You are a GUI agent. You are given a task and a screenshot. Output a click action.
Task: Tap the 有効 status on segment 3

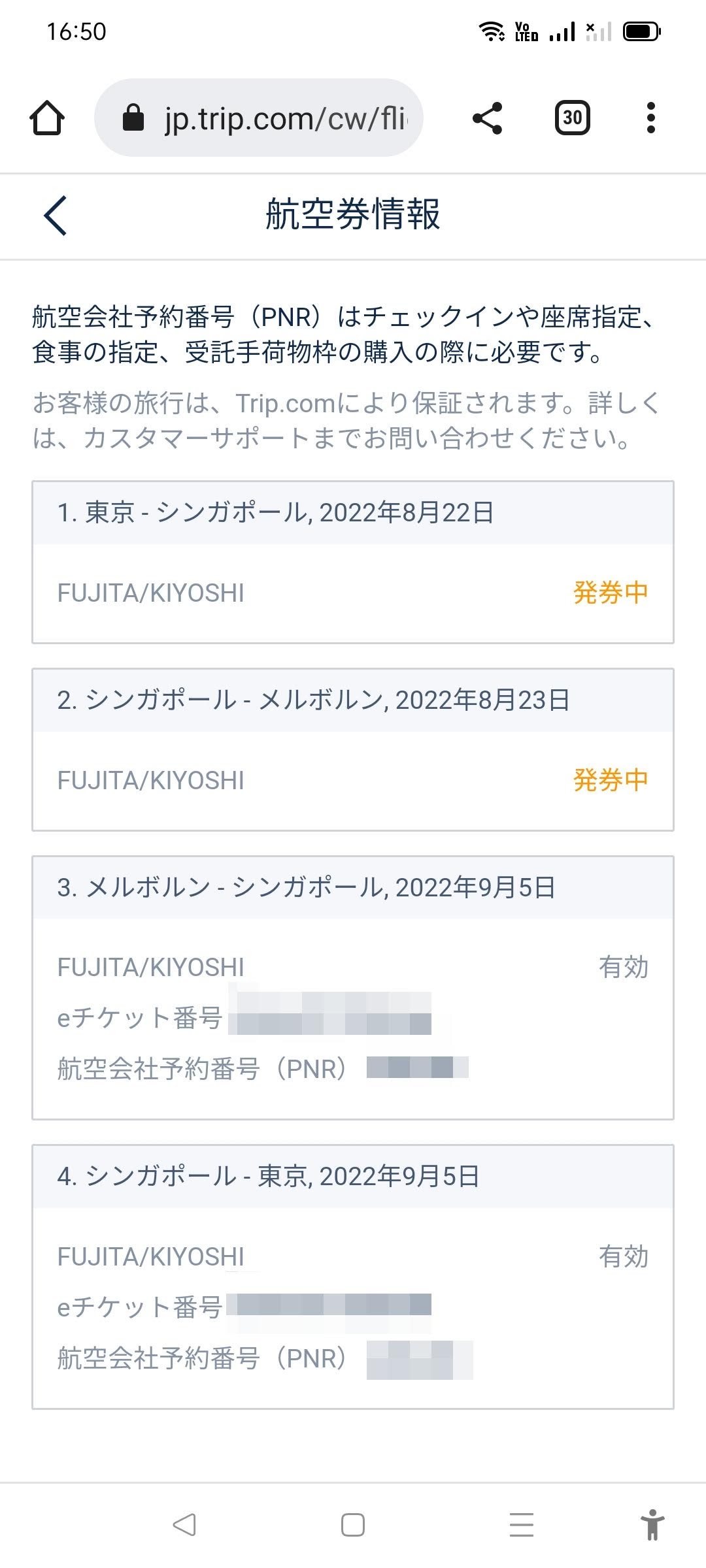tap(624, 968)
